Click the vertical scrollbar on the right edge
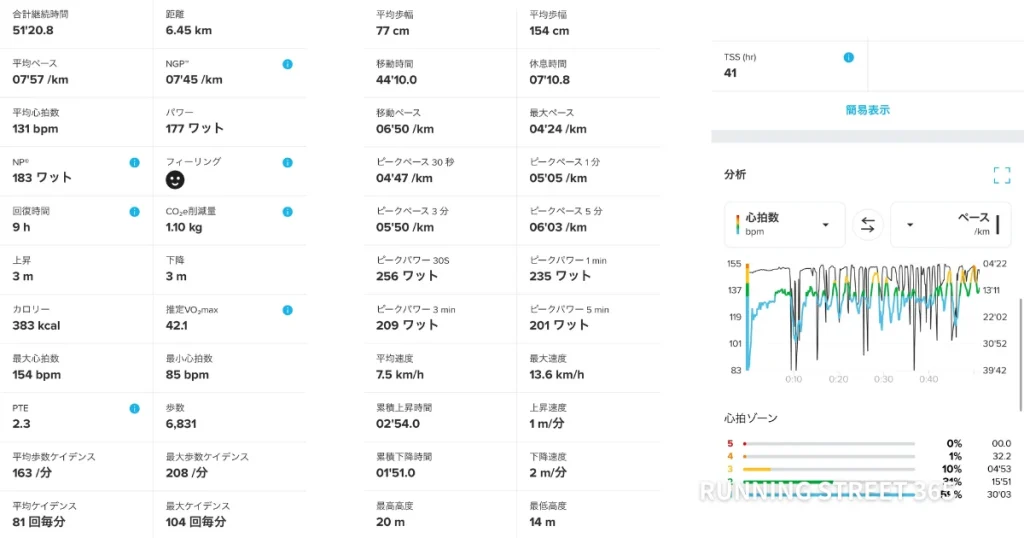Viewport: 1024px width, 538px height. pyautogui.click(x=1021, y=355)
